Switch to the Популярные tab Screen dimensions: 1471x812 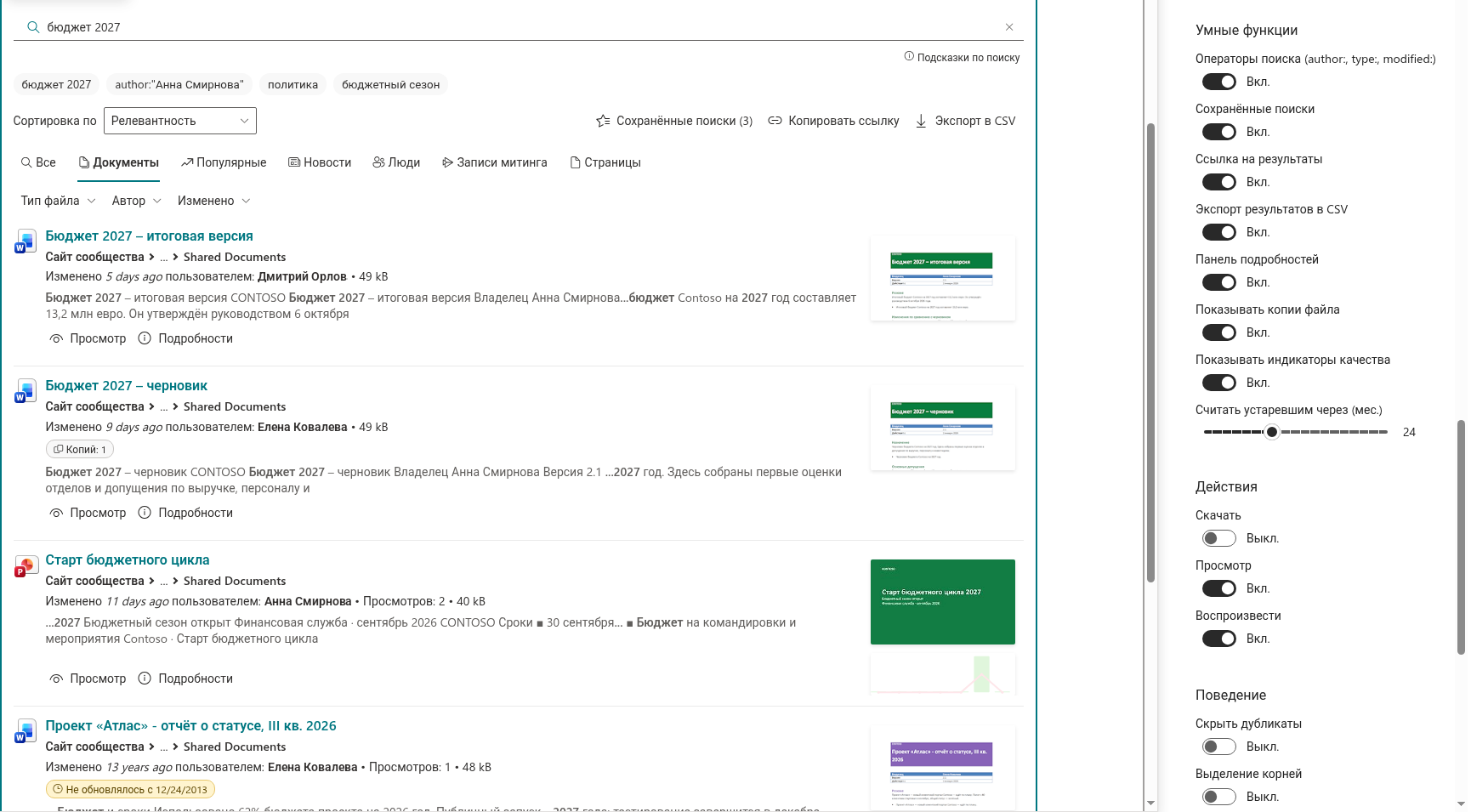[x=224, y=162]
